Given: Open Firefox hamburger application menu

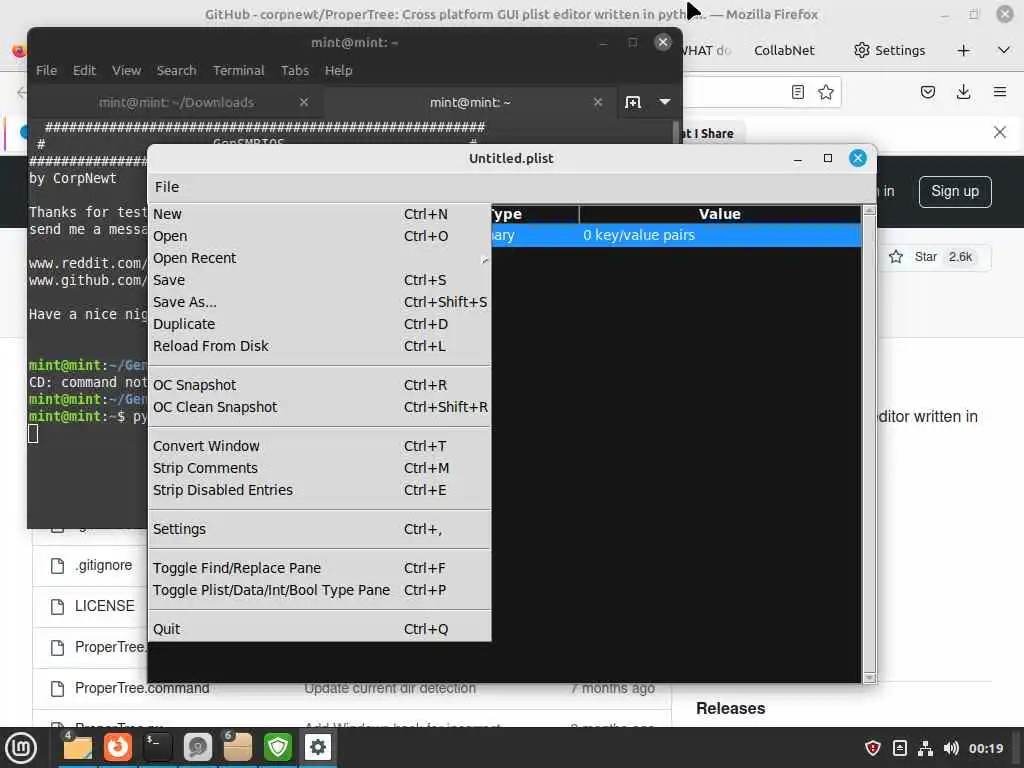Looking at the screenshot, I should (999, 92).
